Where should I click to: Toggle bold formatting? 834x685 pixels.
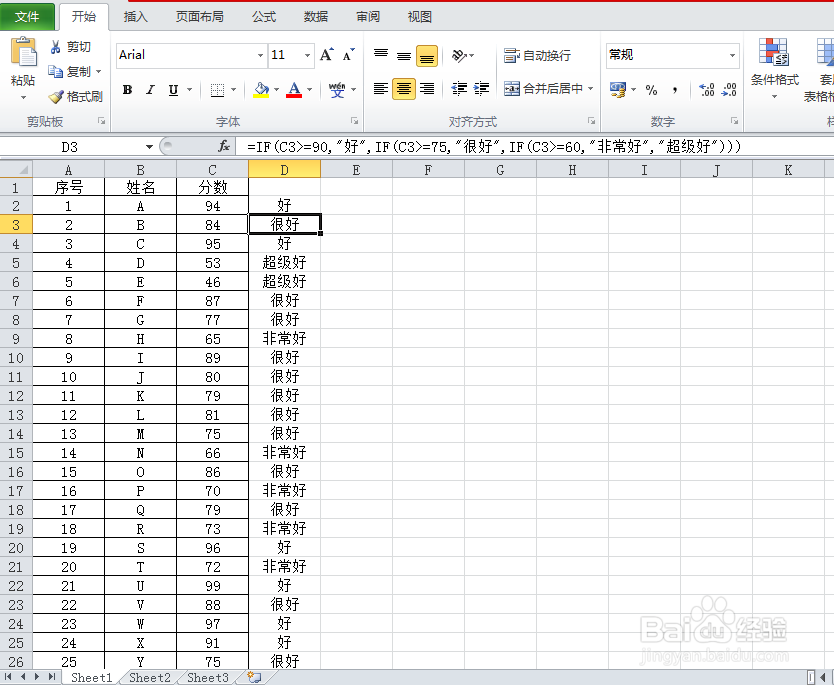tap(127, 89)
